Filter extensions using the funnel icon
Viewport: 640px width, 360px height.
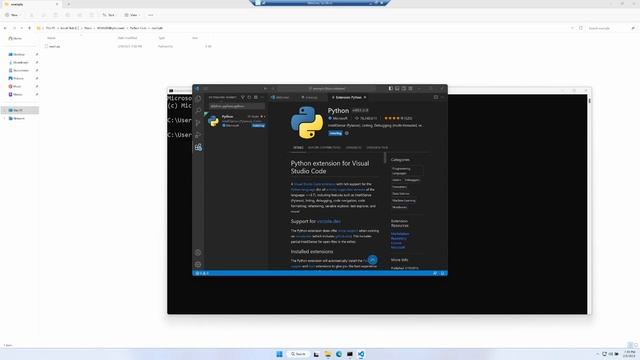click(x=242, y=98)
